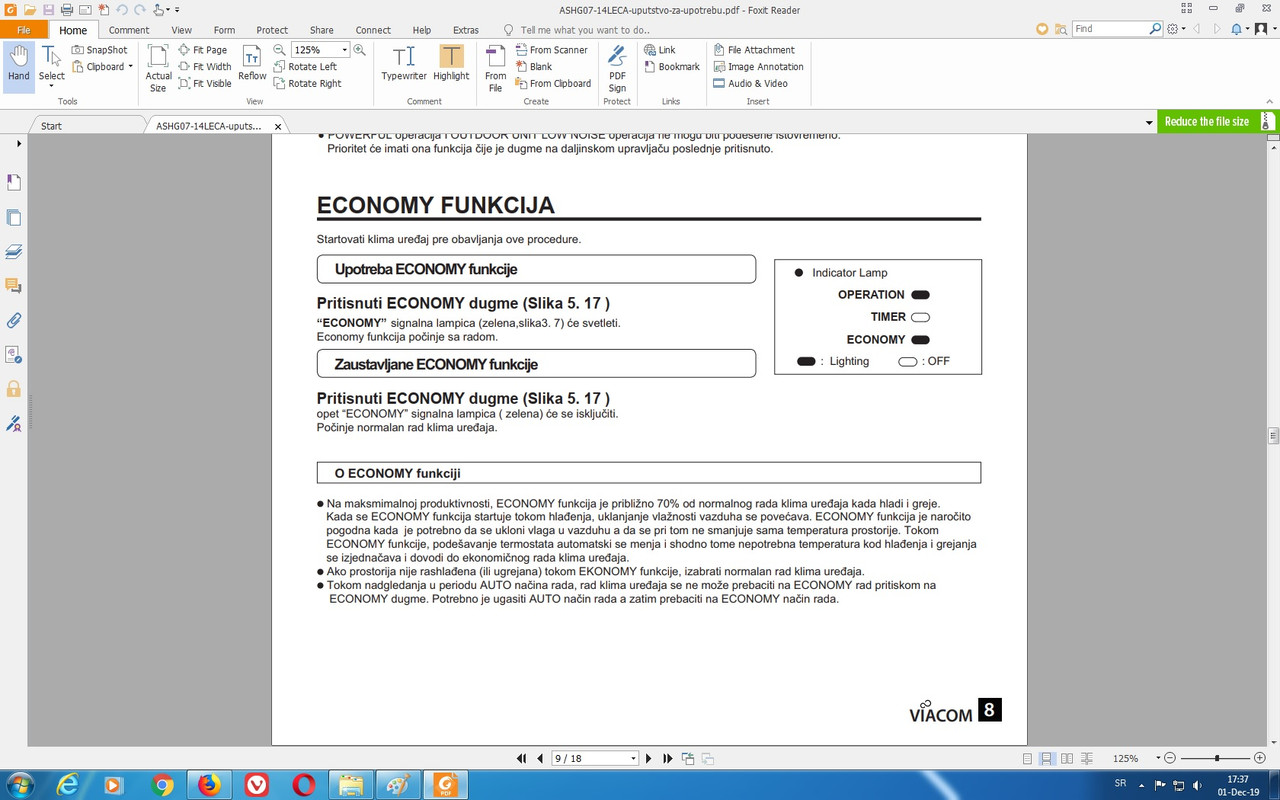Open the Extras ribbon tab
The image size is (1280, 800).
[x=465, y=30]
